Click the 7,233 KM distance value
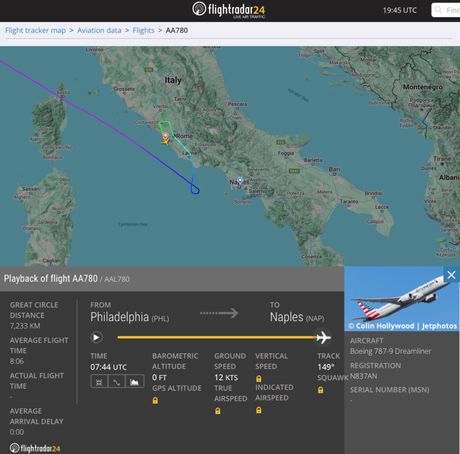 (25, 326)
